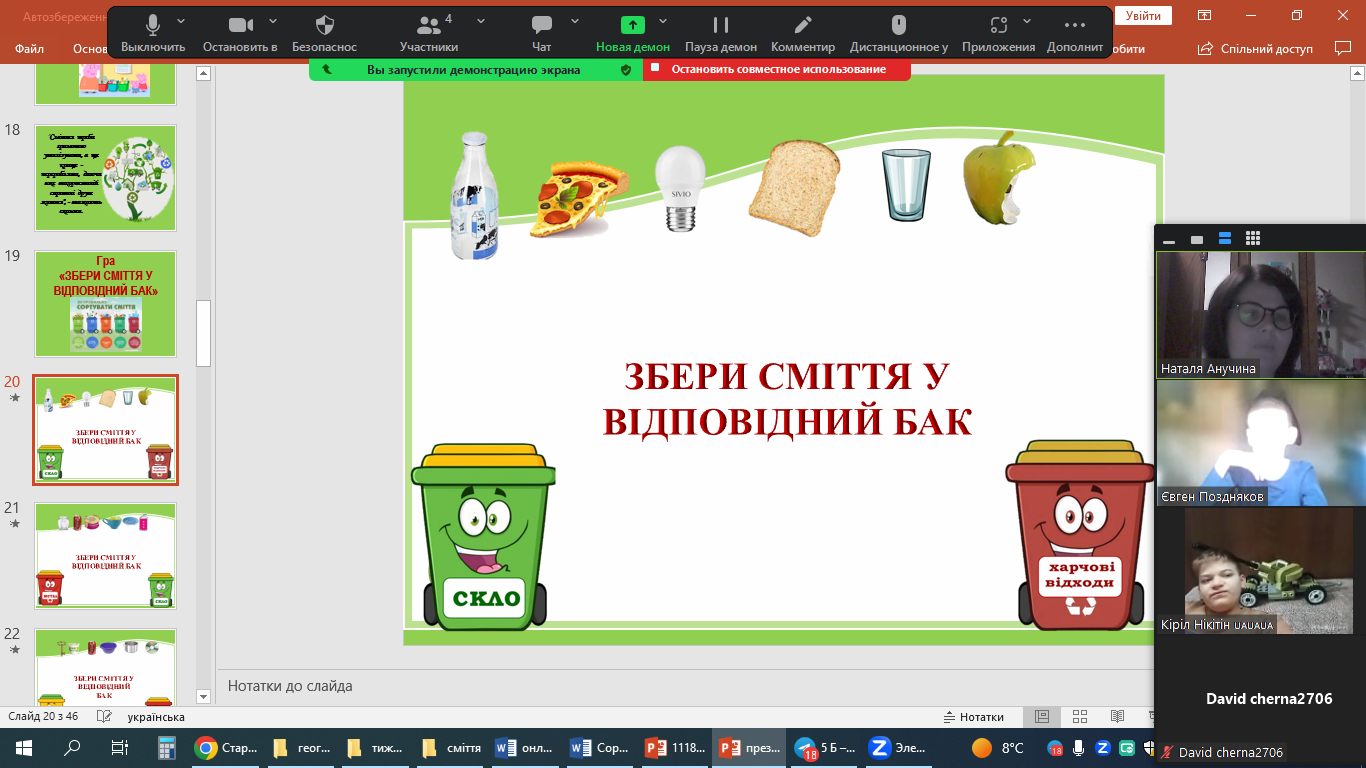Select slide 19 thumbnail with Гра title
This screenshot has width=1366, height=768.
(106, 303)
